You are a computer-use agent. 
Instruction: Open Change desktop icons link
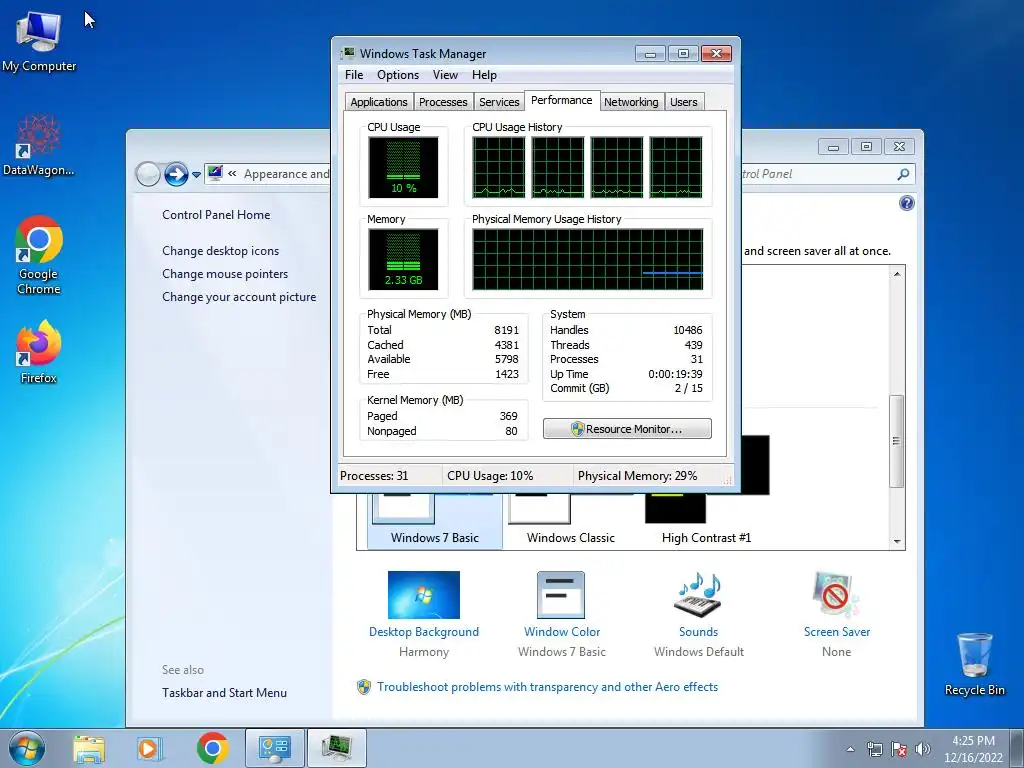click(221, 251)
